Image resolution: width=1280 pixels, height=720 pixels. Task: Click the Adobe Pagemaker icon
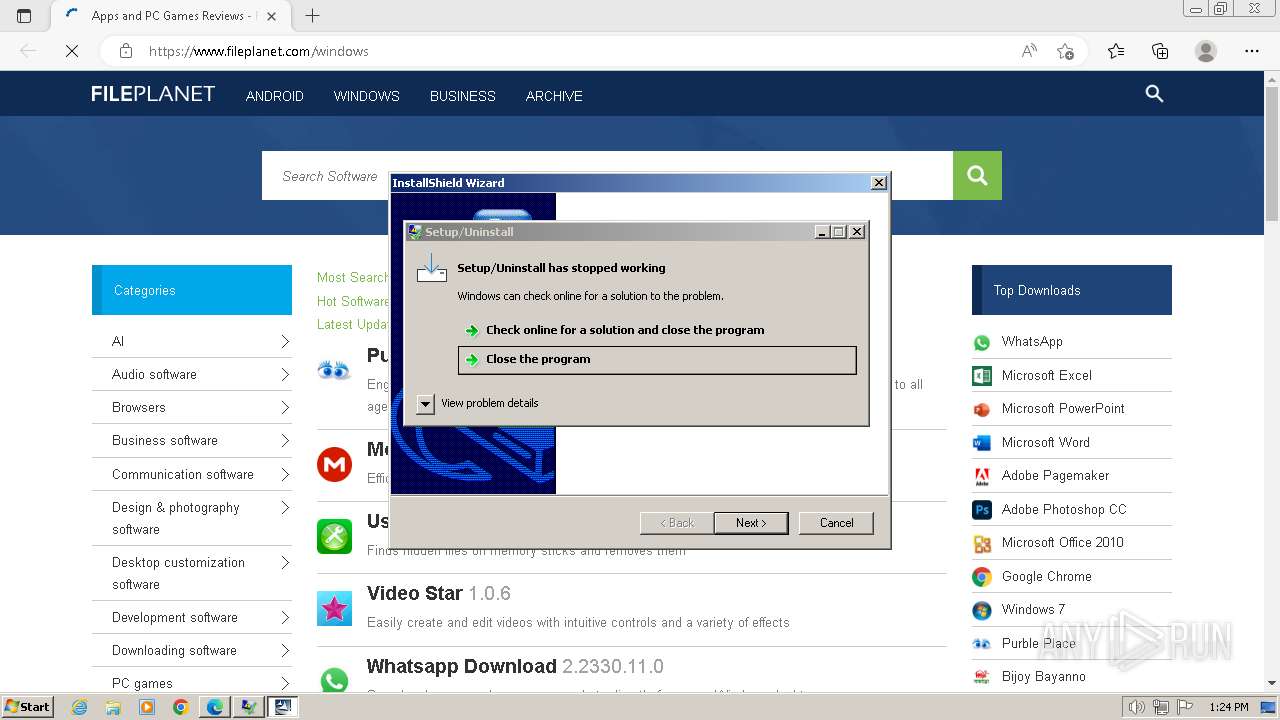(x=982, y=476)
